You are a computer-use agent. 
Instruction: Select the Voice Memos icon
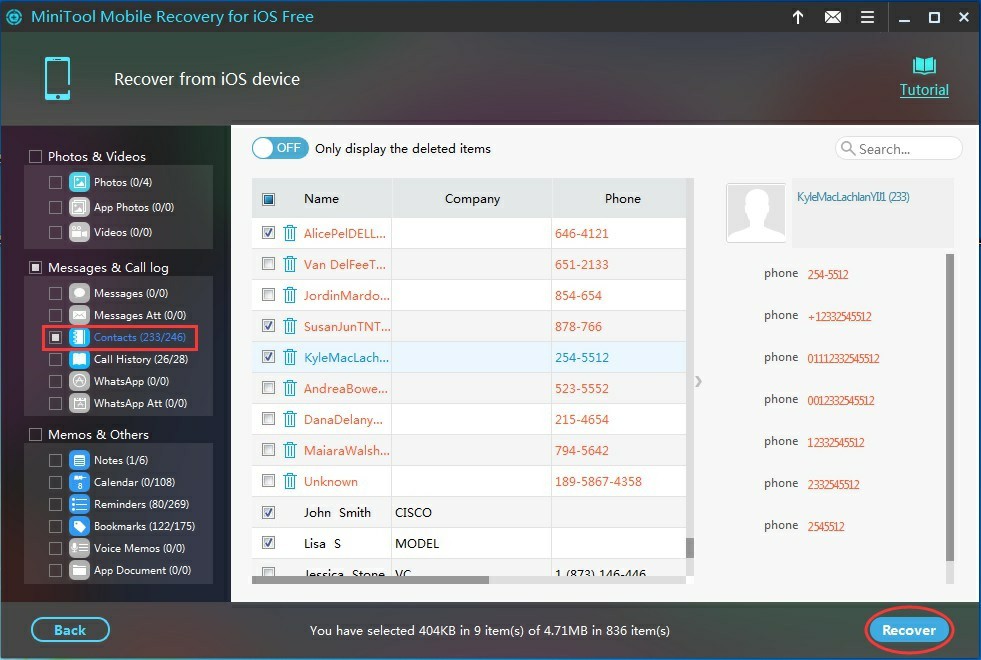pos(79,547)
